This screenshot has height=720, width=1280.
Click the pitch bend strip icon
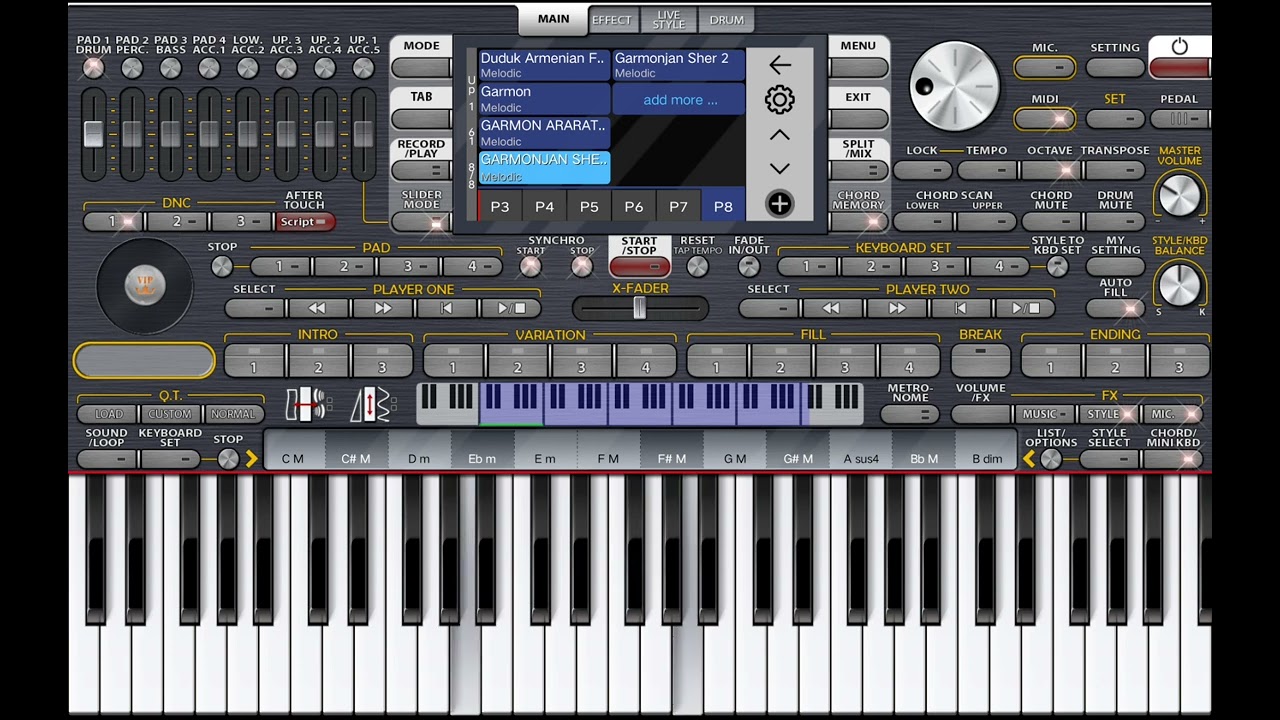[x=309, y=405]
